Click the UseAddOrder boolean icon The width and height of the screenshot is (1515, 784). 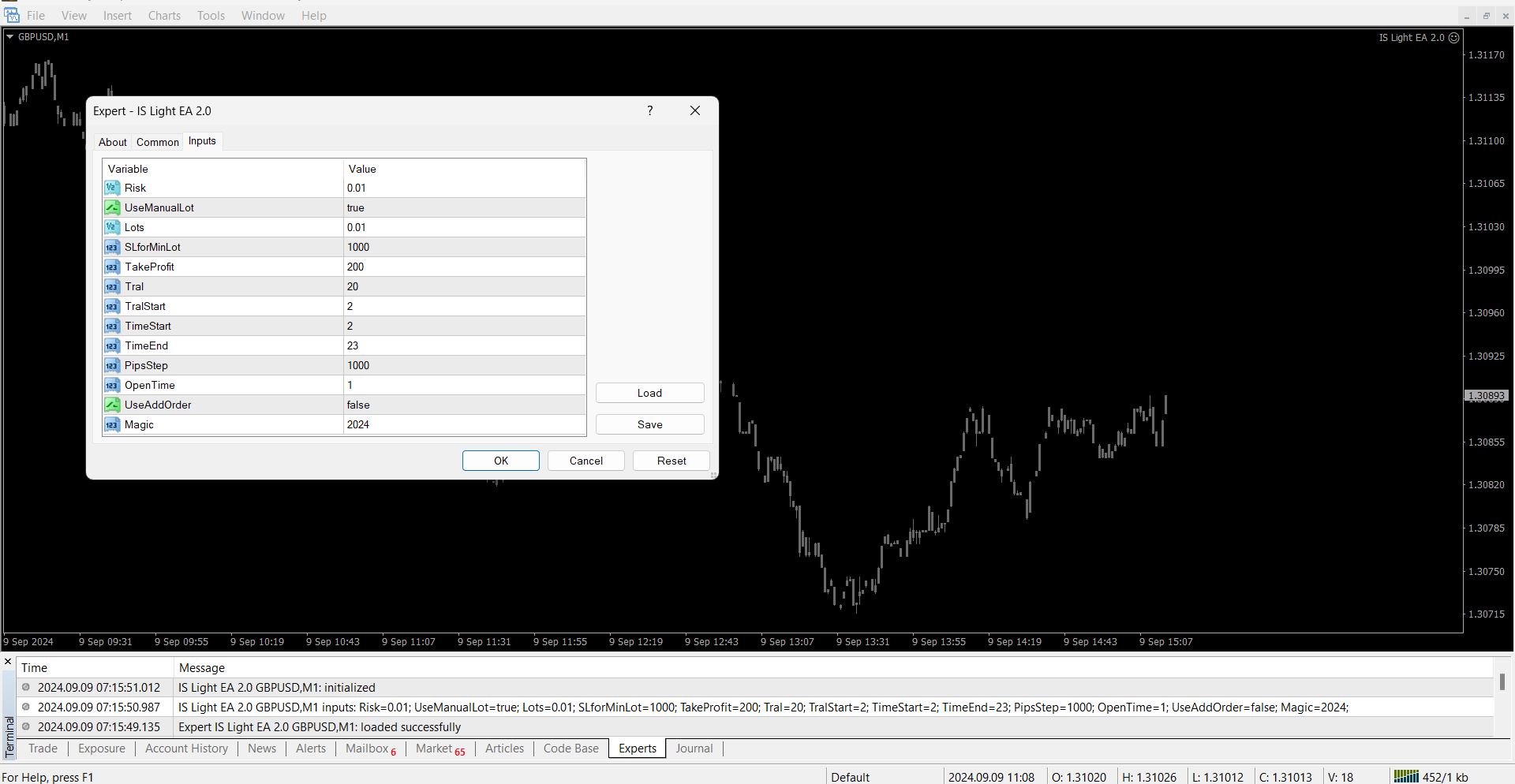click(x=111, y=405)
